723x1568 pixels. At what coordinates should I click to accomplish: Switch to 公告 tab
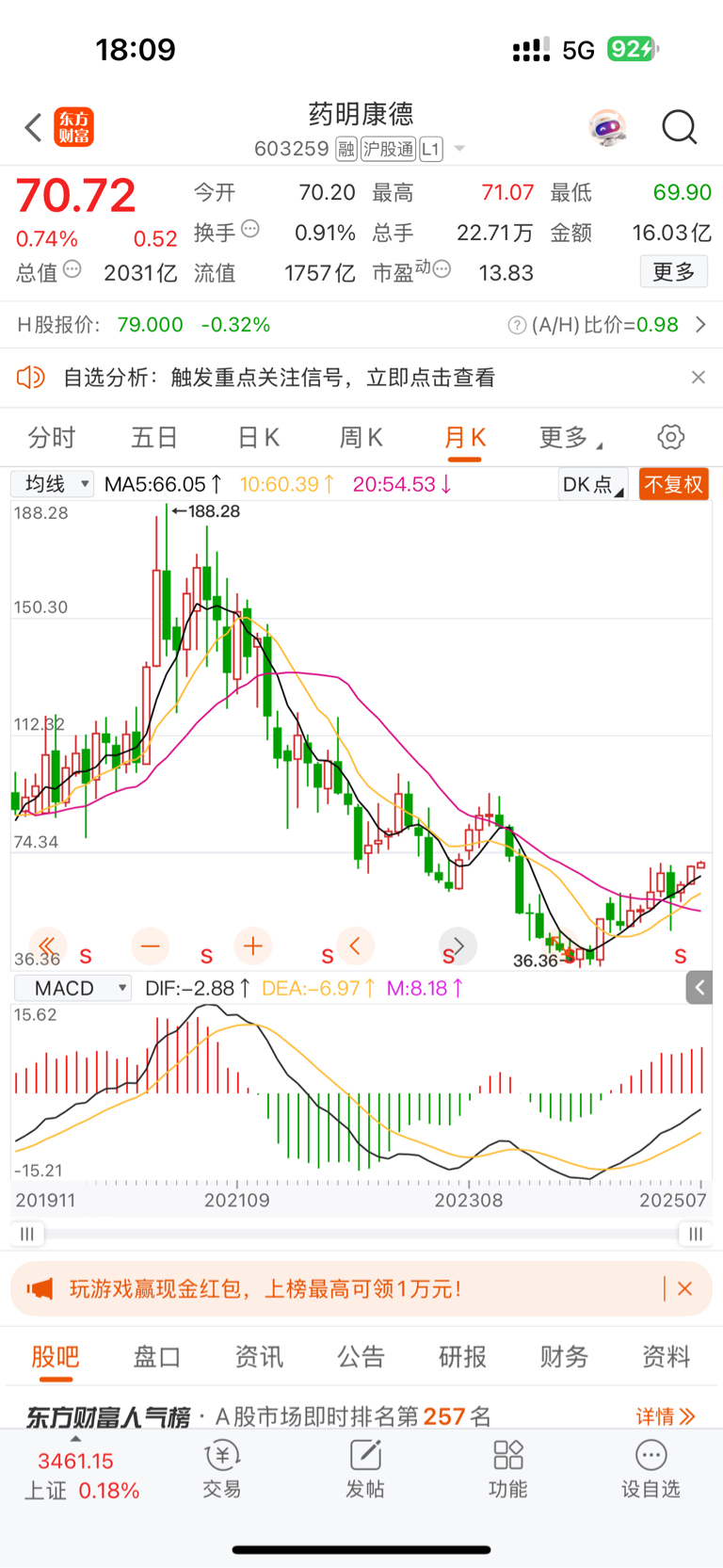tap(361, 1356)
